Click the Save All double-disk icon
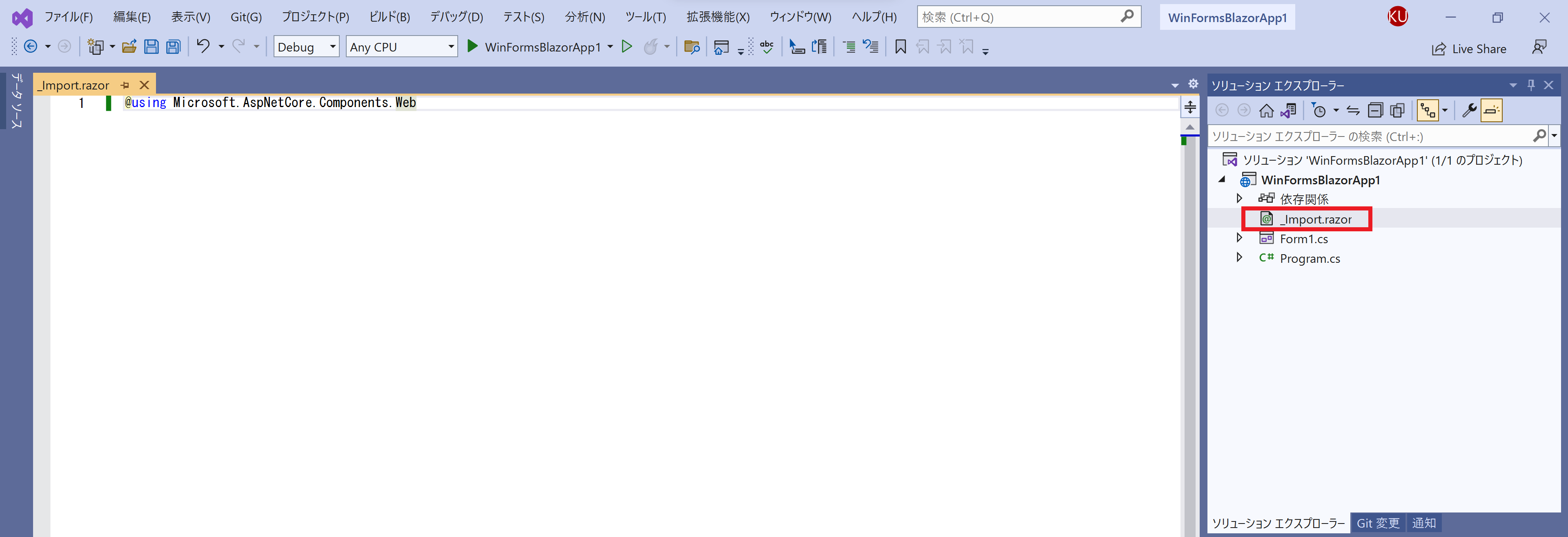This screenshot has width=1568, height=537. (x=174, y=46)
